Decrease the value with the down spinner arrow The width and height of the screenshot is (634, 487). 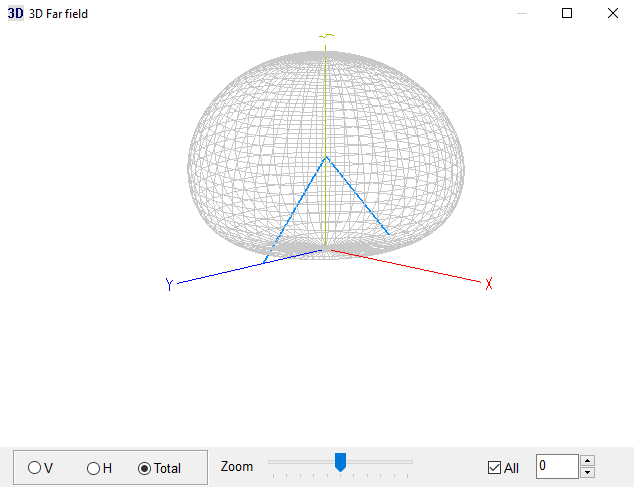(587, 472)
